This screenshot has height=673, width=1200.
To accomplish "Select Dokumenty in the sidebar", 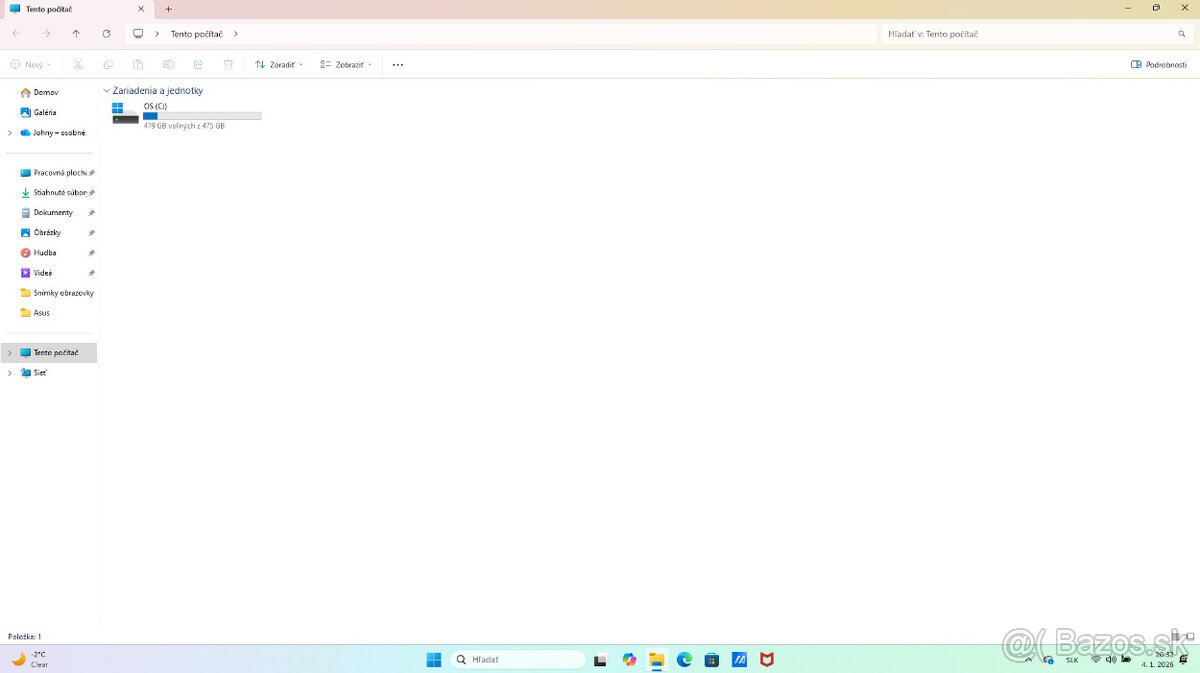I will pos(52,213).
